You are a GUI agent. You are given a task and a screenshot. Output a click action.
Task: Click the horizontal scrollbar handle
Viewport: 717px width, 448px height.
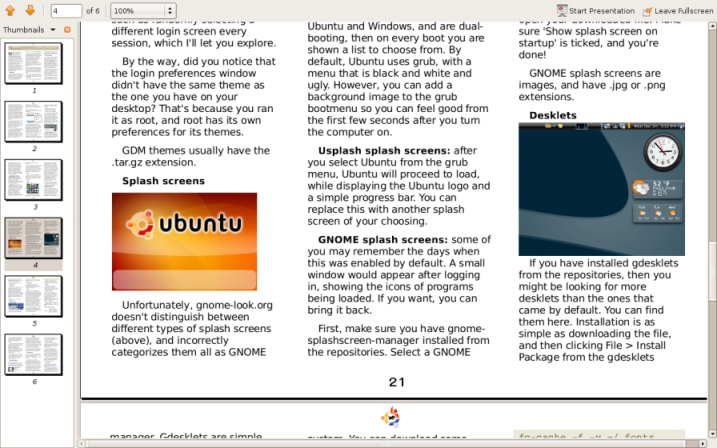[386, 443]
